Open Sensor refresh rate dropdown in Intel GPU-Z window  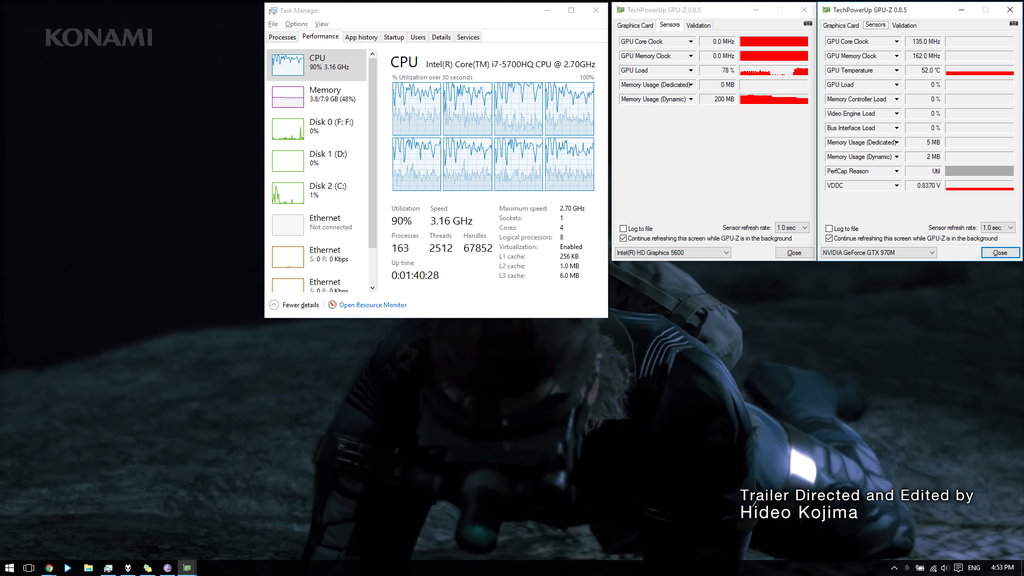(x=792, y=228)
